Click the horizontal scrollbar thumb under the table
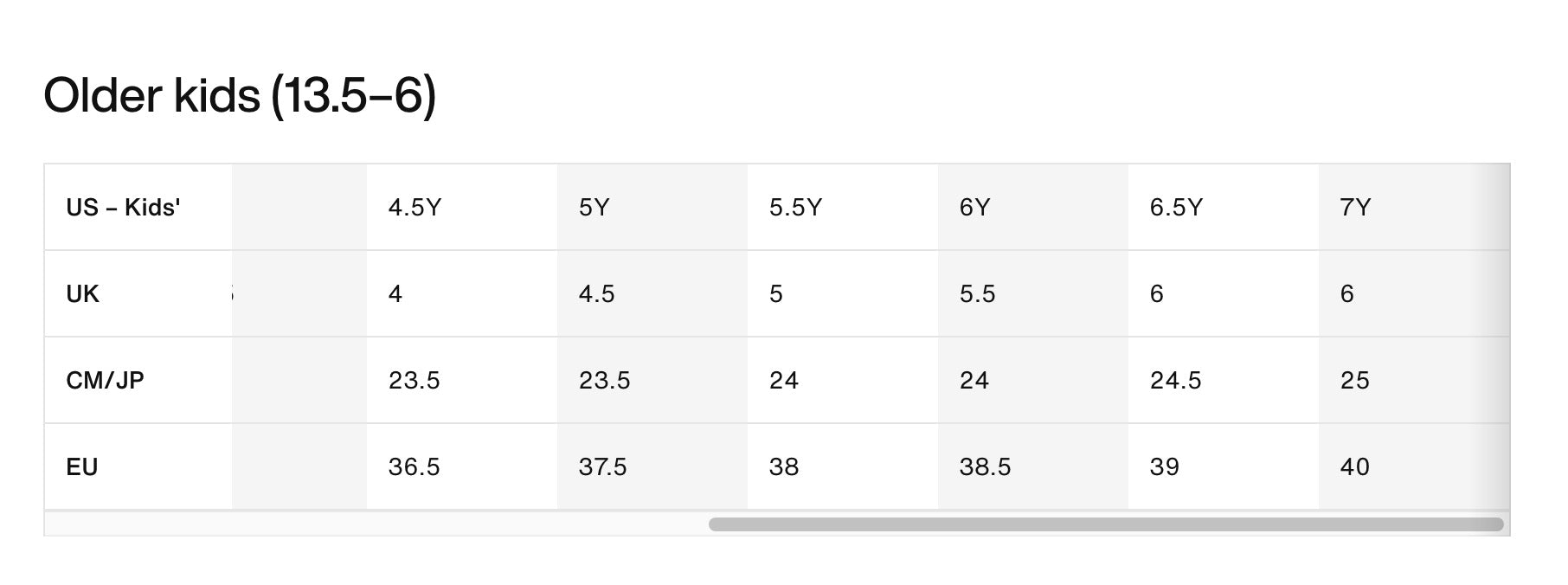The image size is (1568, 585). (1105, 524)
